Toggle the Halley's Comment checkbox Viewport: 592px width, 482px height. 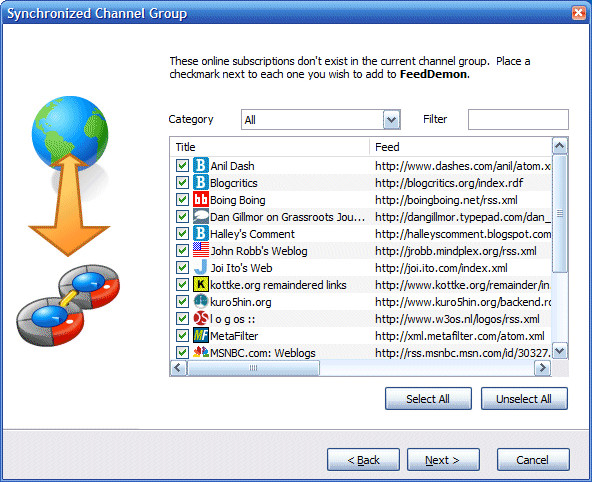pos(182,234)
